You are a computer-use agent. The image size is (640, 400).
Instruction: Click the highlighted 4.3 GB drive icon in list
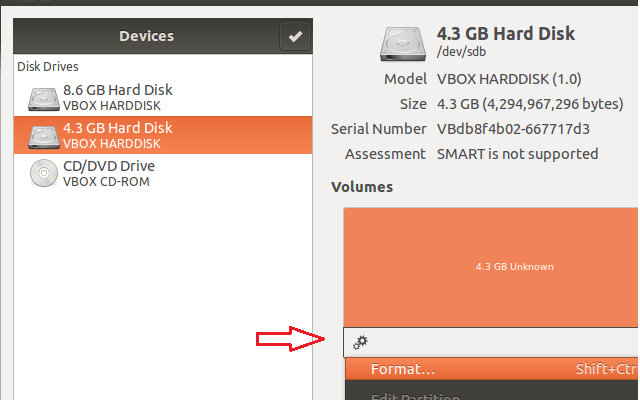[x=43, y=137]
